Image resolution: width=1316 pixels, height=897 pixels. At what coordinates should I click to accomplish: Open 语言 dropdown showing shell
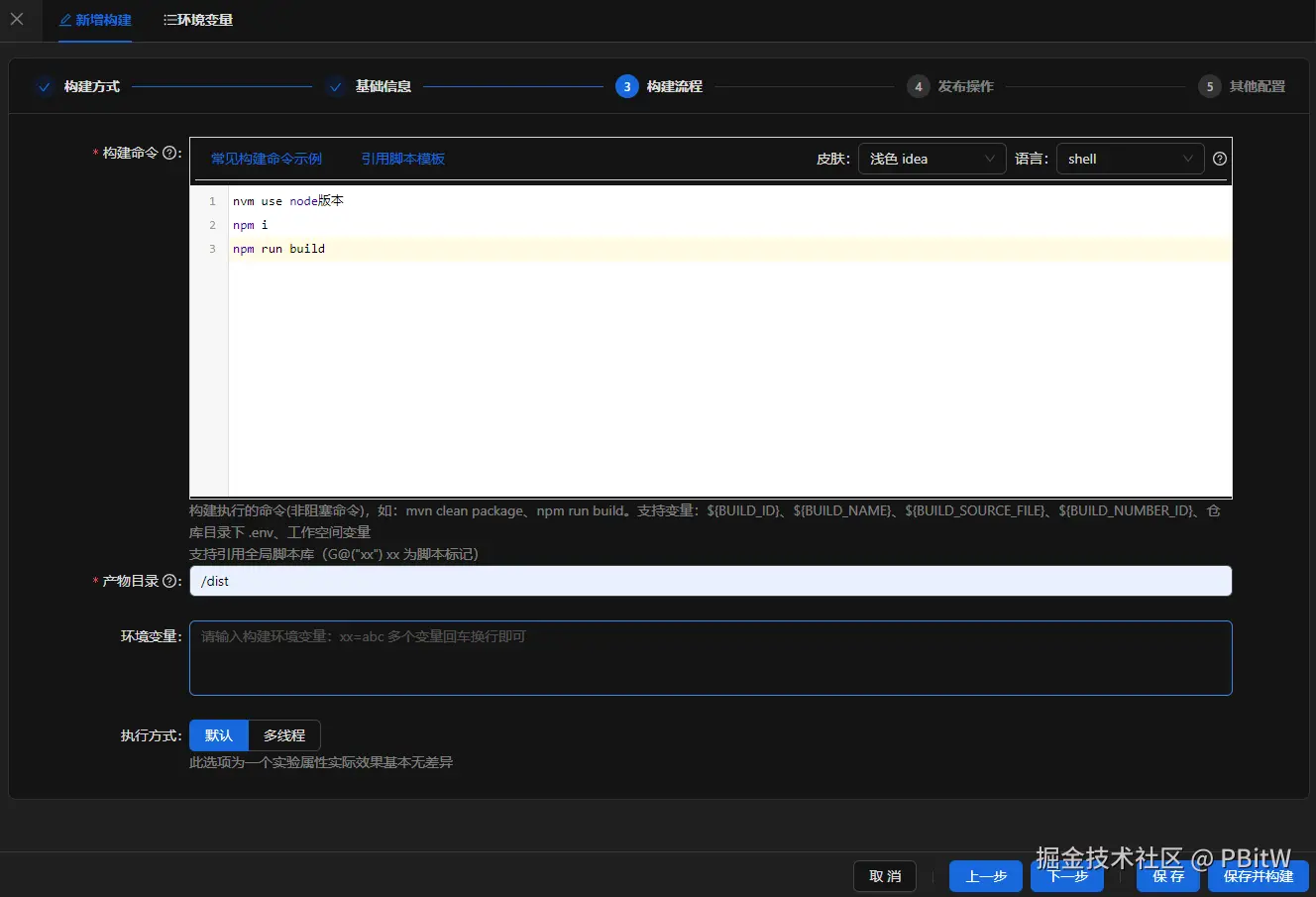(1130, 159)
